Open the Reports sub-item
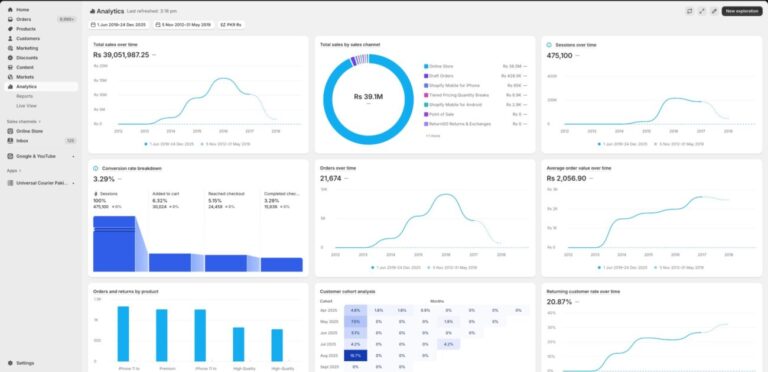The width and height of the screenshot is (768, 372). tap(24, 96)
